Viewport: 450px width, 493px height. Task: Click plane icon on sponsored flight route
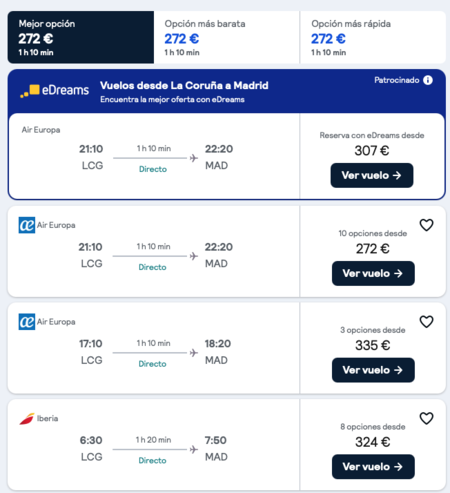[194, 158]
